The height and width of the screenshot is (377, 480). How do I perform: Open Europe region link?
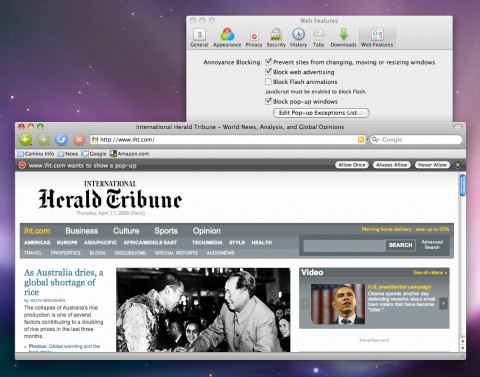(x=67, y=243)
